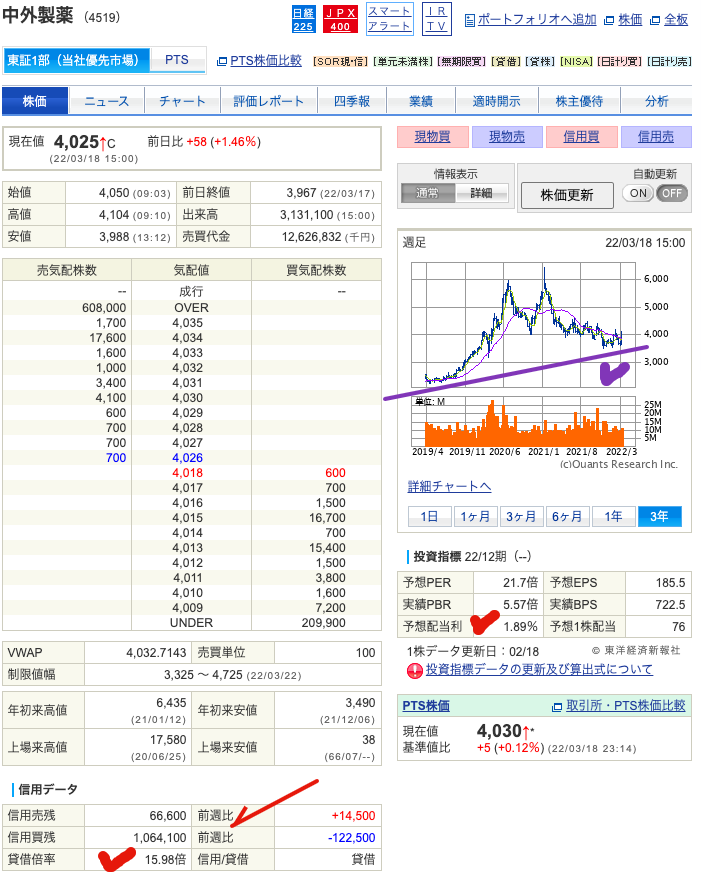Click the bid price 4,009
The width and height of the screenshot is (701, 881).
[x=188, y=608]
